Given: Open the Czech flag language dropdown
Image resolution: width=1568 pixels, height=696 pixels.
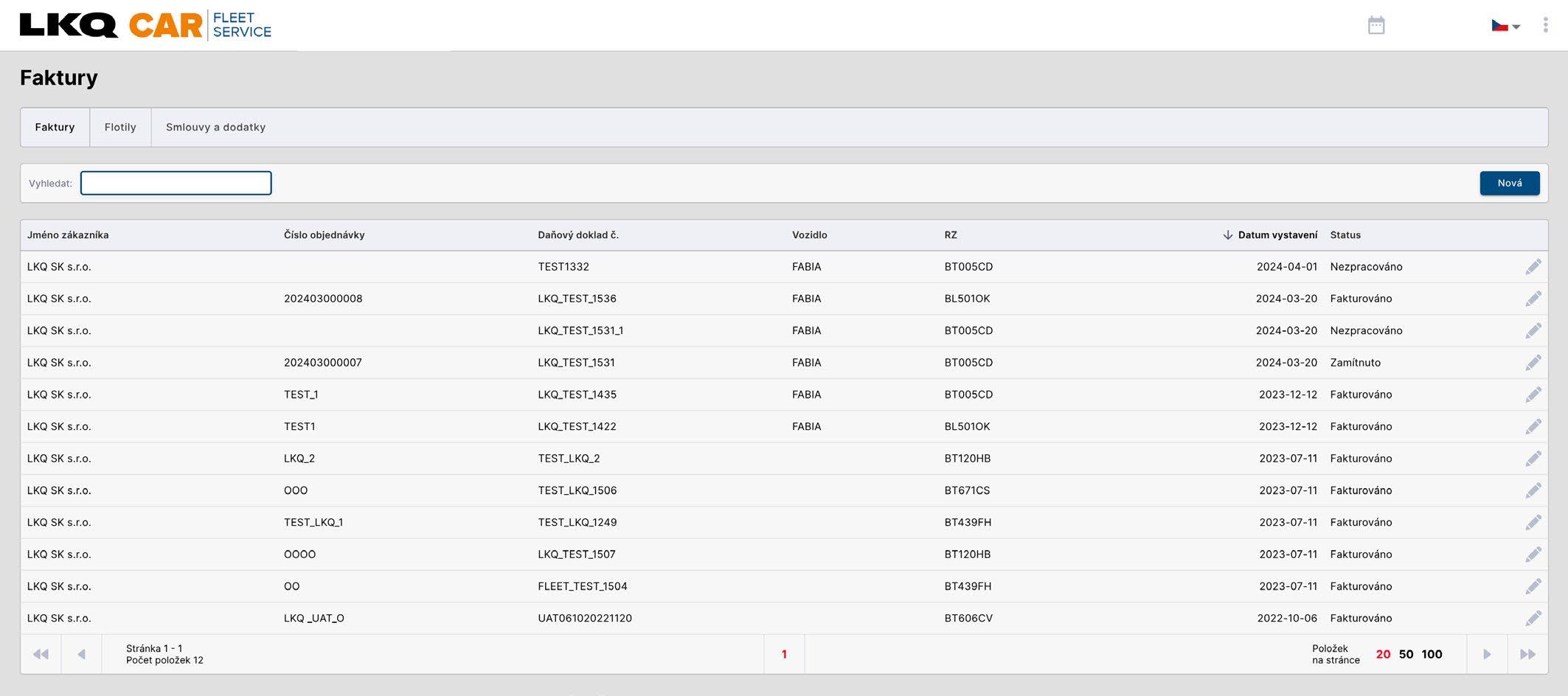Looking at the screenshot, I should click(1505, 26).
